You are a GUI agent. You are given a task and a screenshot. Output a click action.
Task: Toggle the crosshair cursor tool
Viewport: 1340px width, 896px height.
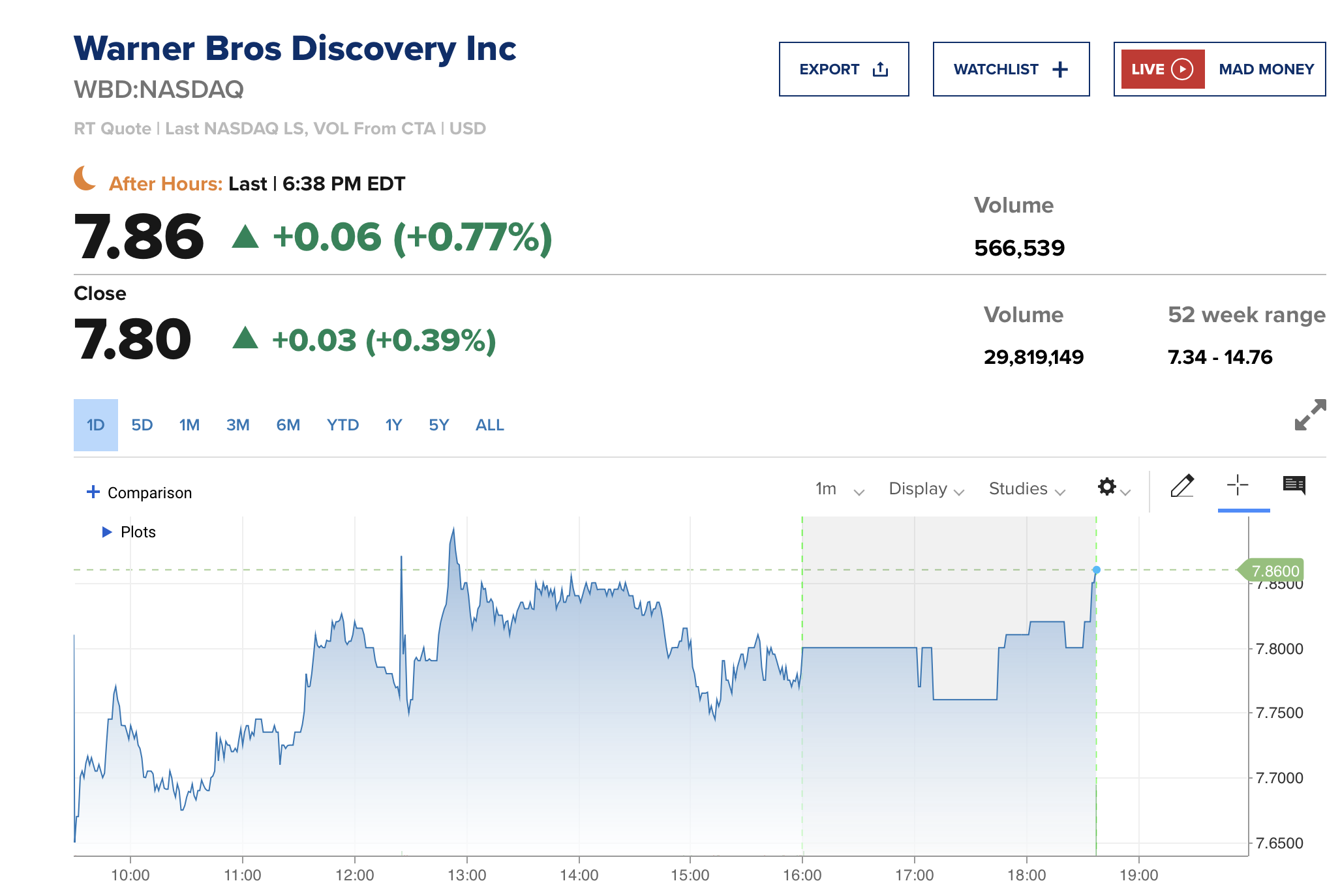1237,485
